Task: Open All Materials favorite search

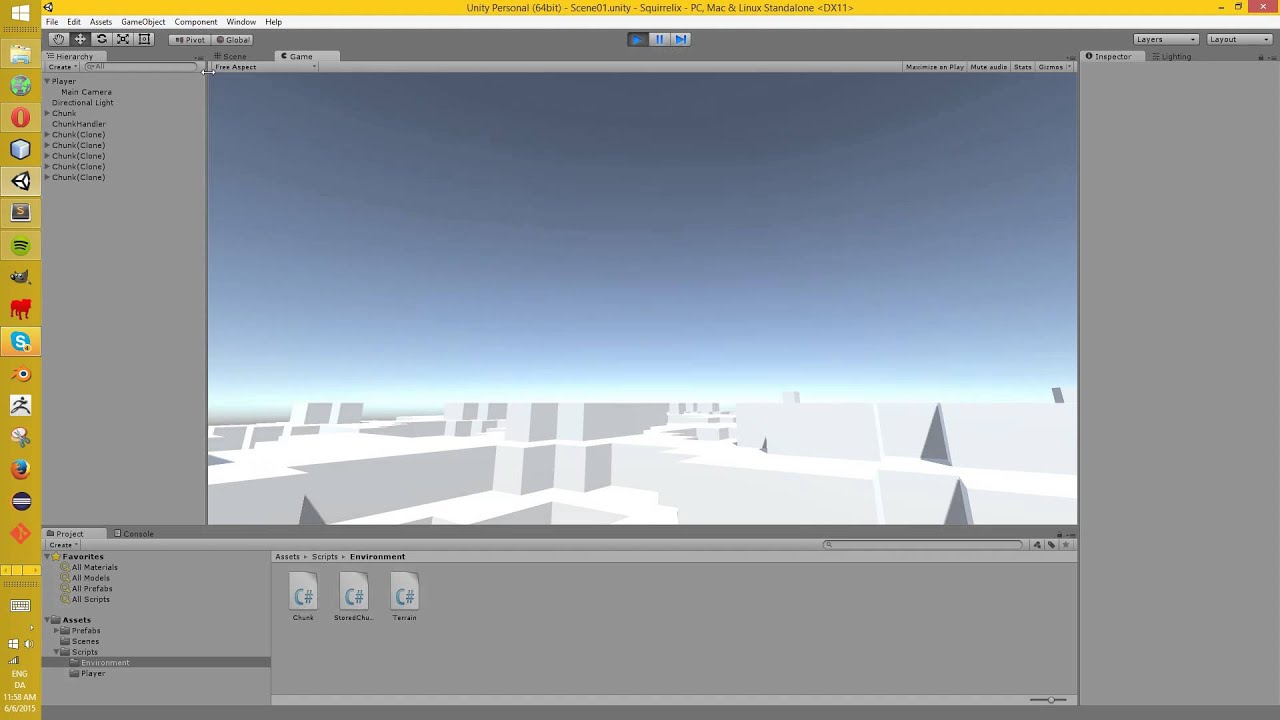Action: tap(94, 567)
